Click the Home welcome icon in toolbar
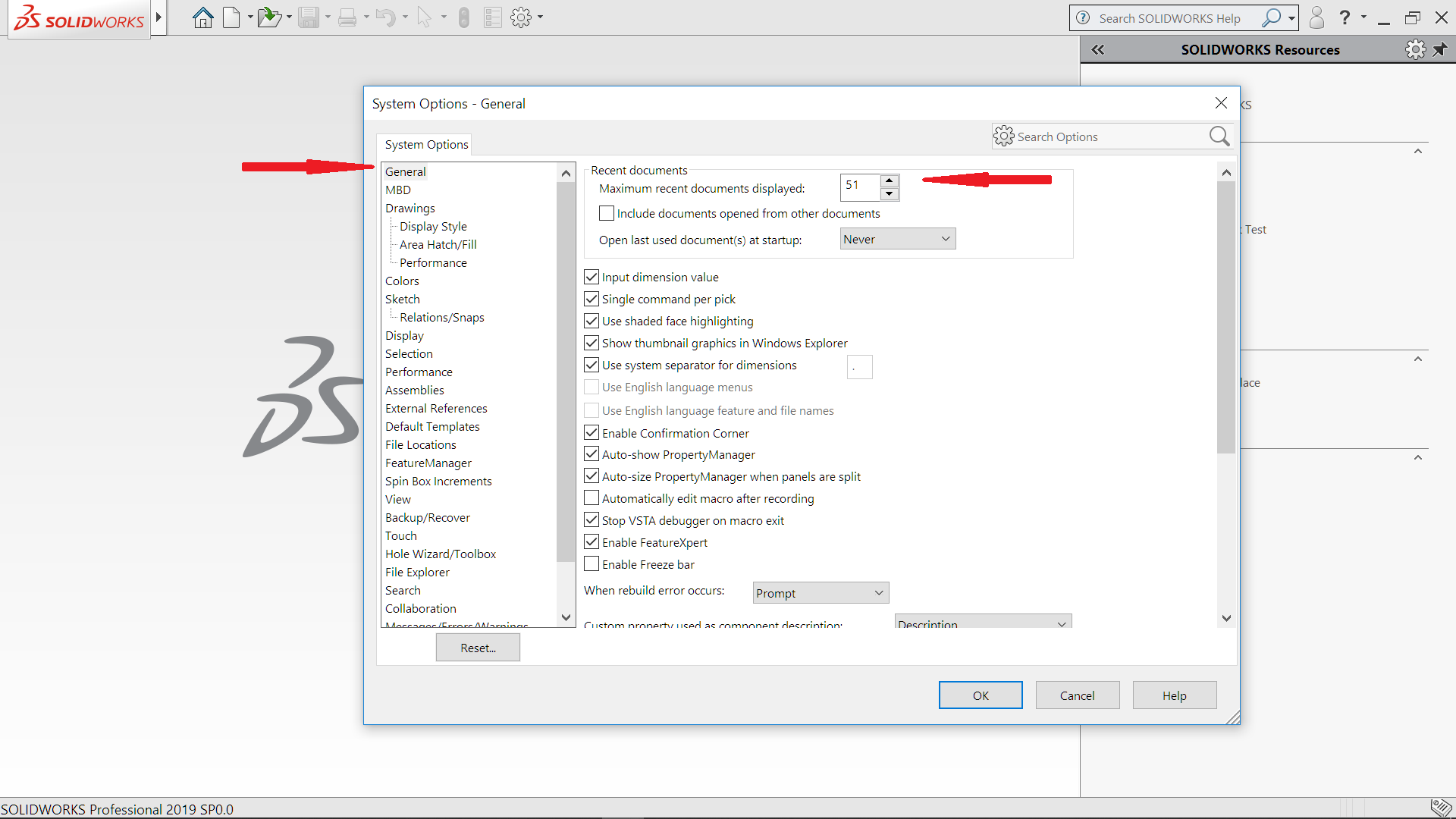This screenshot has height=819, width=1456. click(x=202, y=17)
